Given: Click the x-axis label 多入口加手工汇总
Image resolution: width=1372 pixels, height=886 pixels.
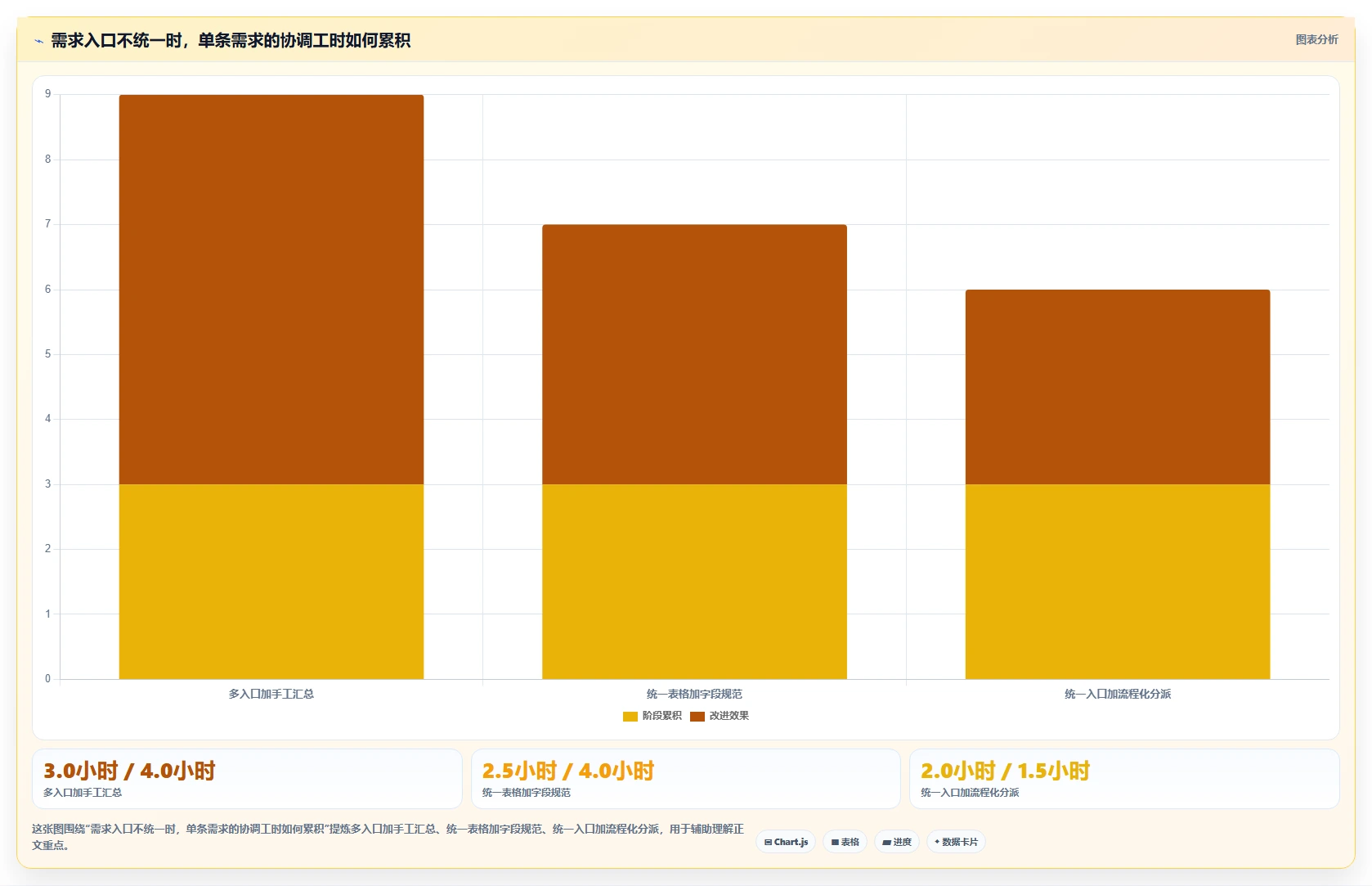Looking at the screenshot, I should [271, 694].
